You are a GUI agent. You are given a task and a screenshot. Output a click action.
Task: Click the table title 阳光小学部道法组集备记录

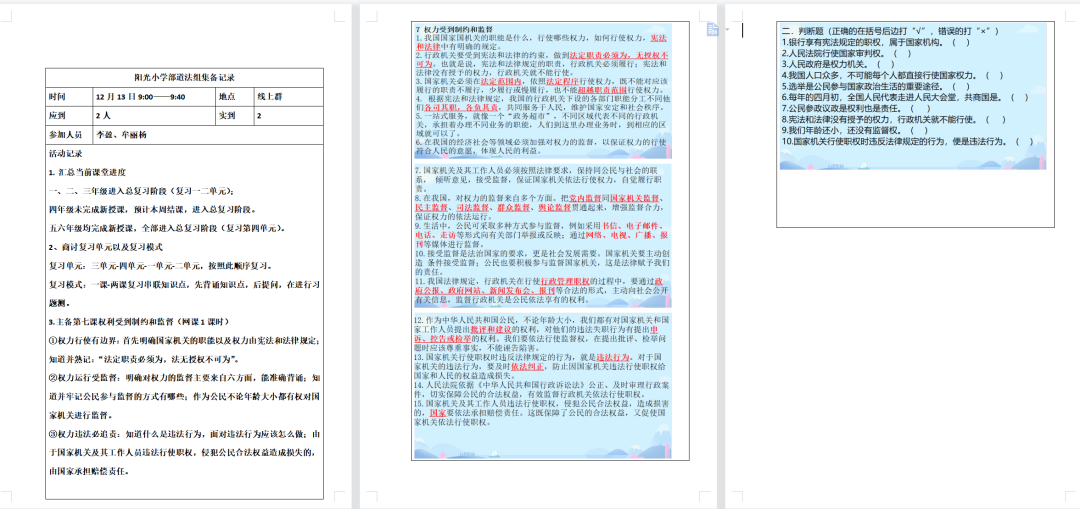185,77
